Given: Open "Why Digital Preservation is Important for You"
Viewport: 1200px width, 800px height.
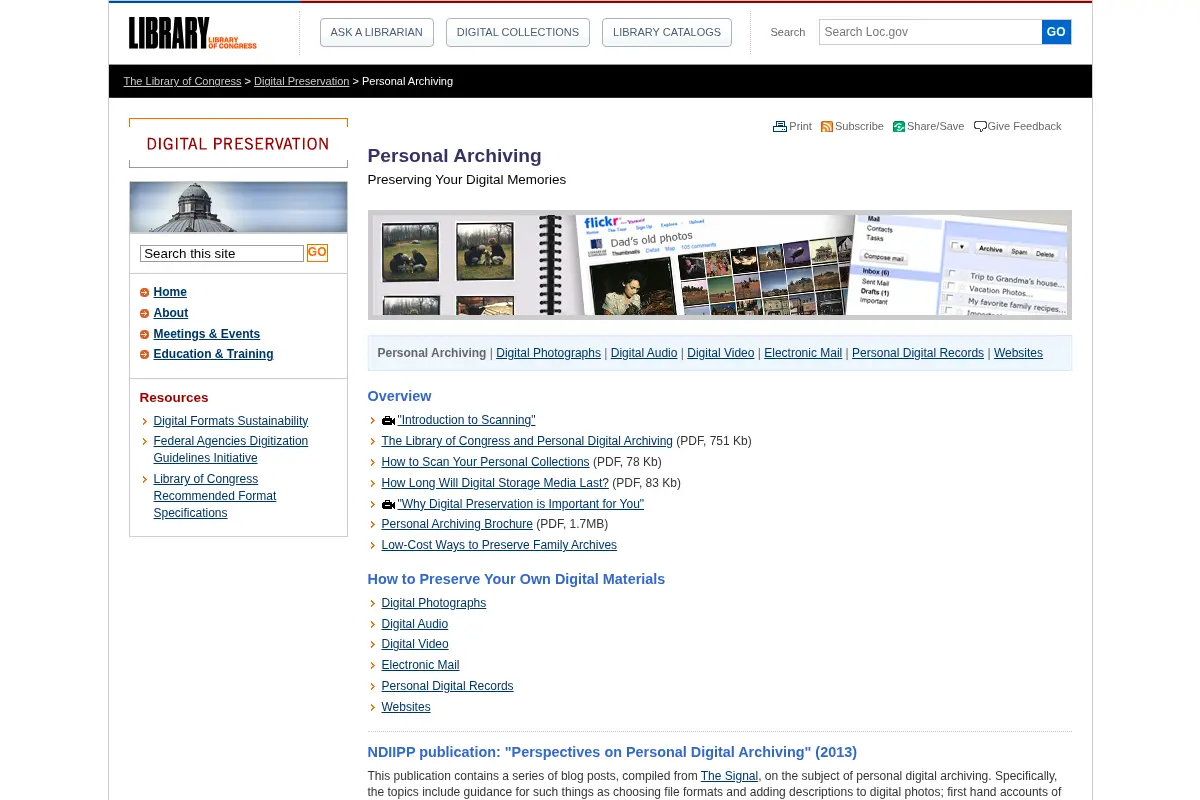Looking at the screenshot, I should click(x=521, y=504).
